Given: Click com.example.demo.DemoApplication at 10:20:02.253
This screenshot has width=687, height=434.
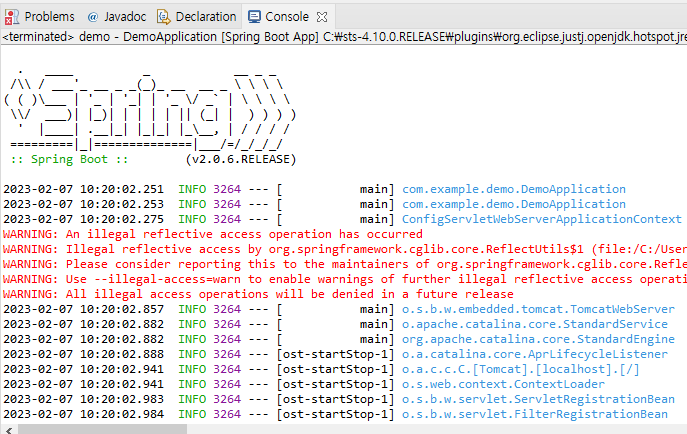Looking at the screenshot, I should pyautogui.click(x=514, y=204).
